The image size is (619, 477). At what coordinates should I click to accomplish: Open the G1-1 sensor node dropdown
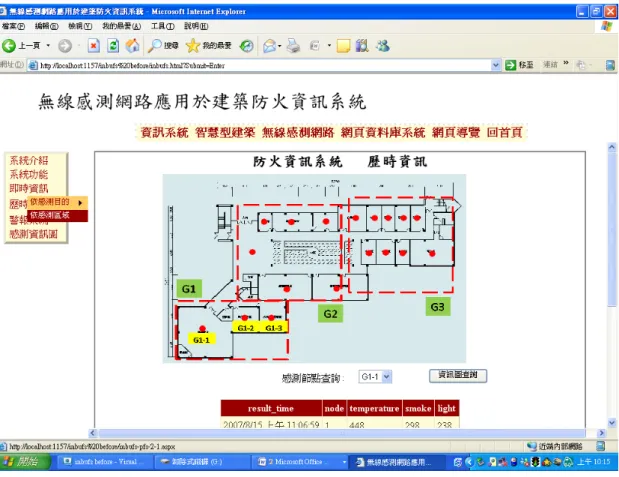(375, 377)
